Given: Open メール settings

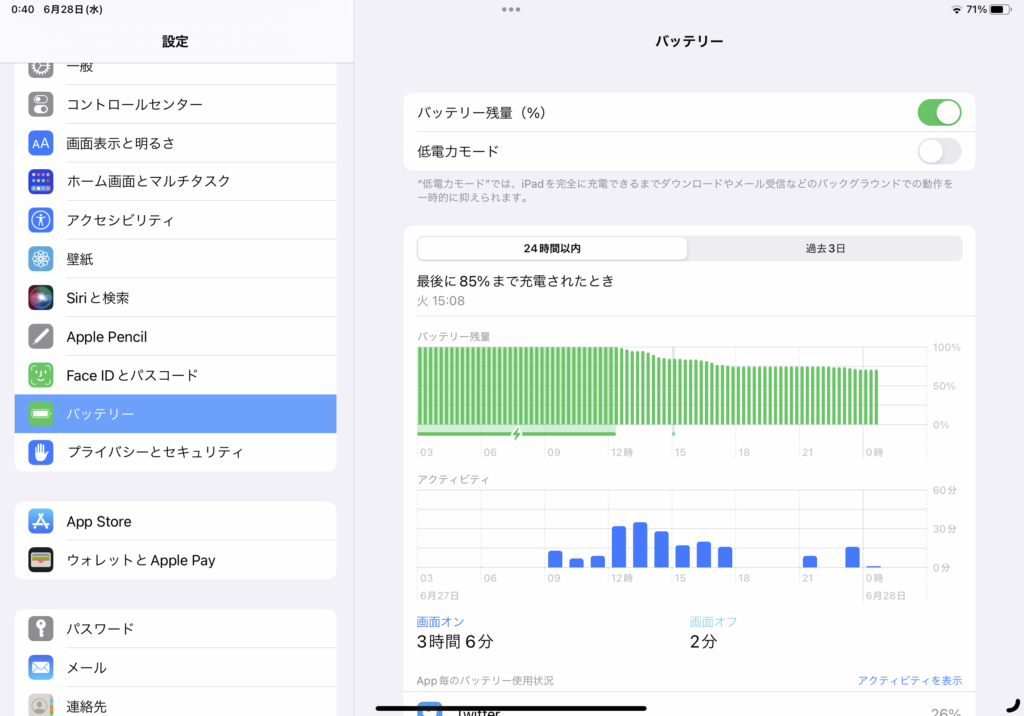Looking at the screenshot, I should (x=175, y=667).
